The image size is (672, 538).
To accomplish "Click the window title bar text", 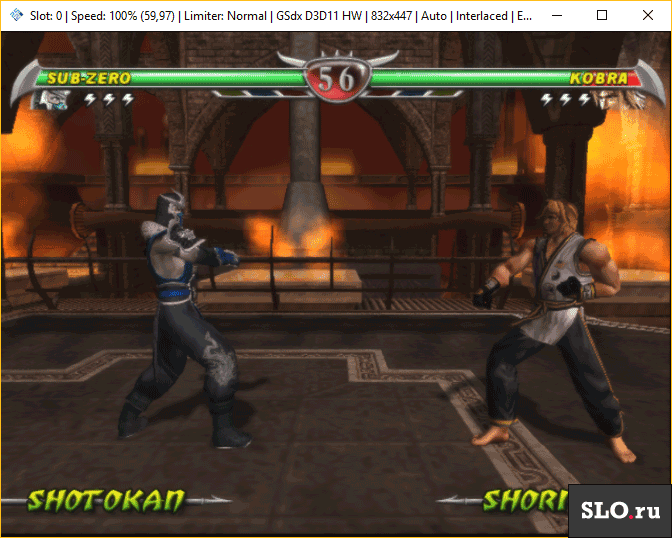I will point(281,16).
